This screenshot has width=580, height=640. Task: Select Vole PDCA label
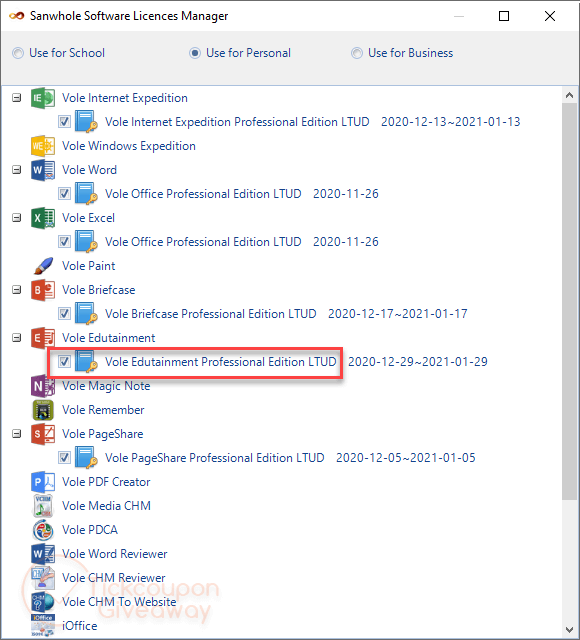(90, 530)
